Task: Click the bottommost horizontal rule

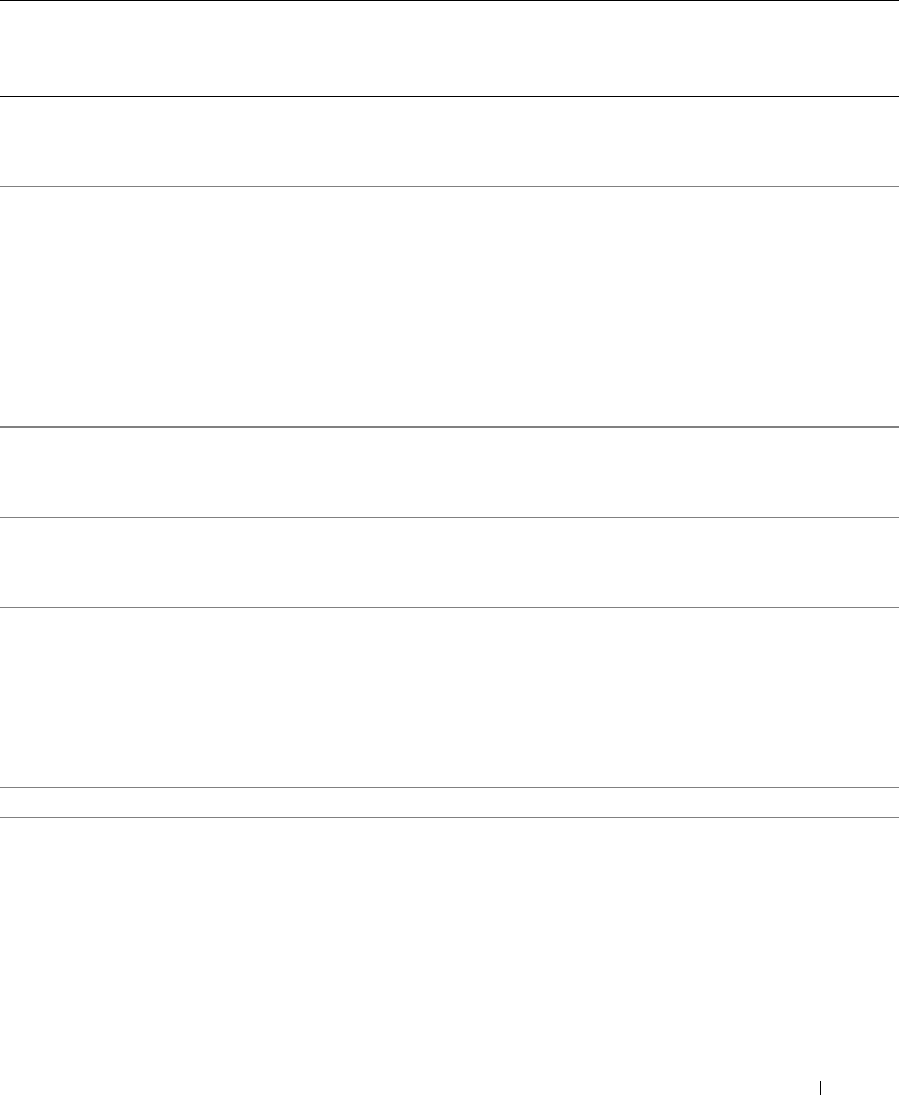Action: click(450, 818)
